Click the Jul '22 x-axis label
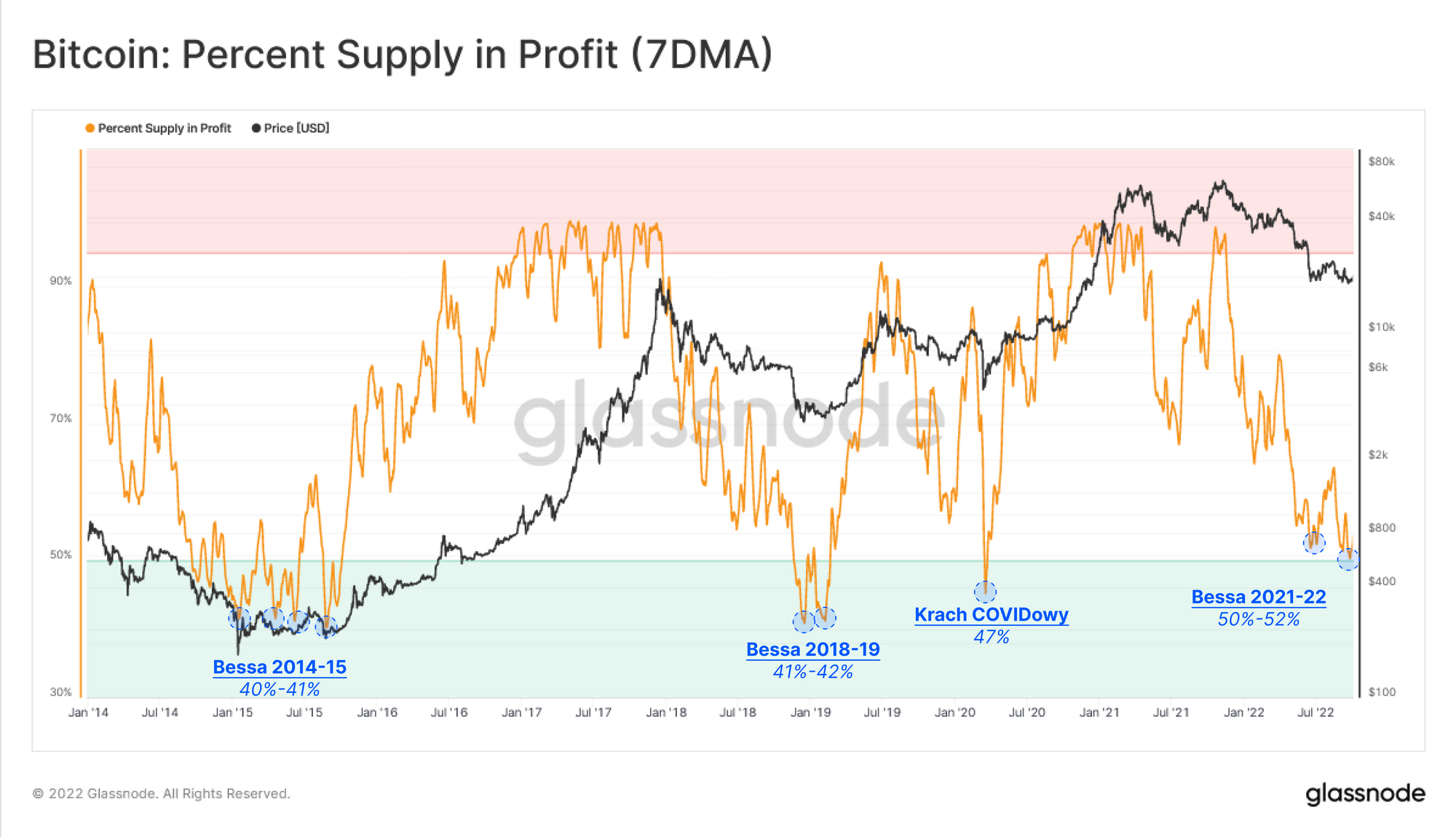Viewport: 1456px width, 837px height. (1315, 713)
